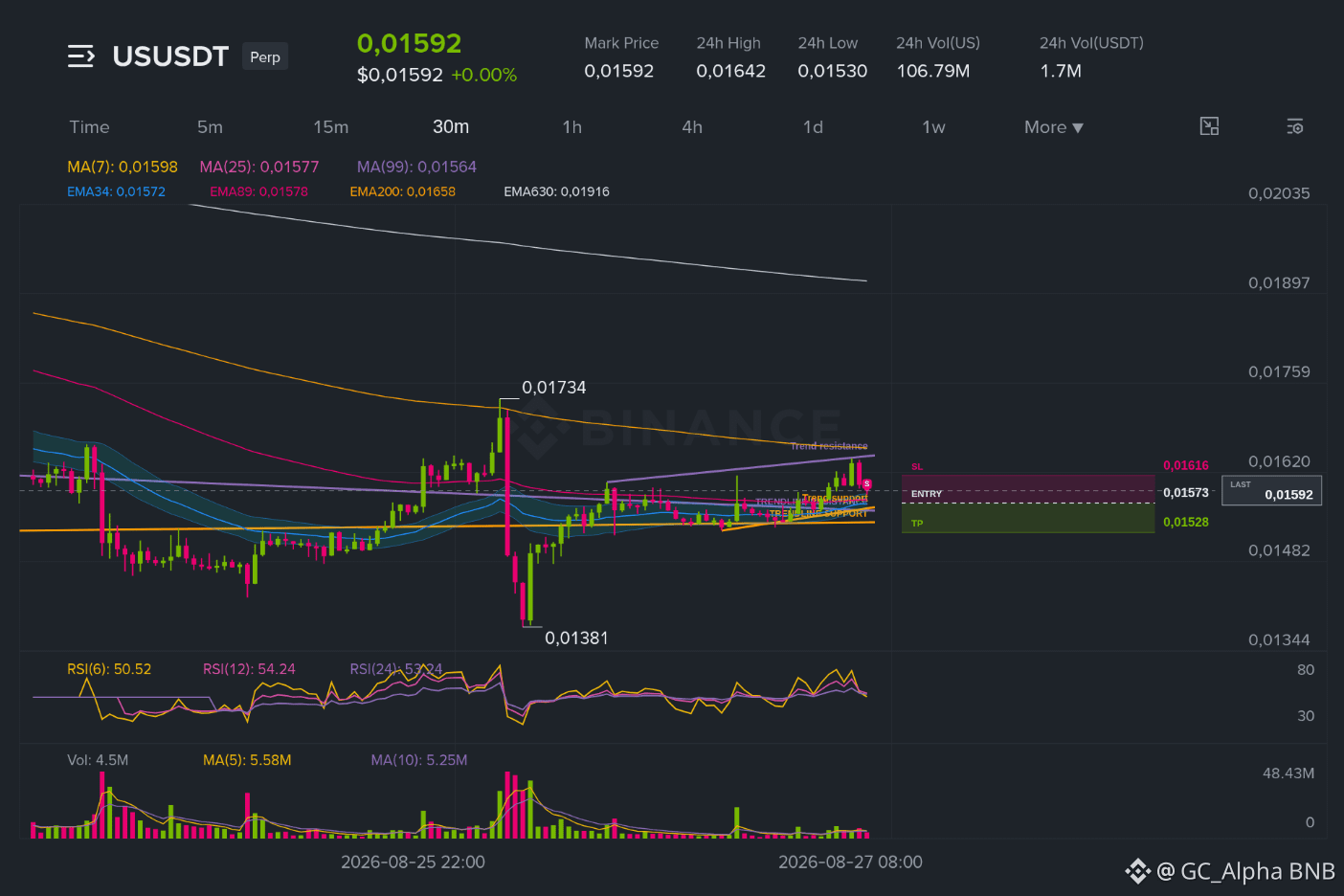Open the hamburger menu beside USUSDT
Viewport: 1344px width, 896px height.
pyautogui.click(x=81, y=56)
